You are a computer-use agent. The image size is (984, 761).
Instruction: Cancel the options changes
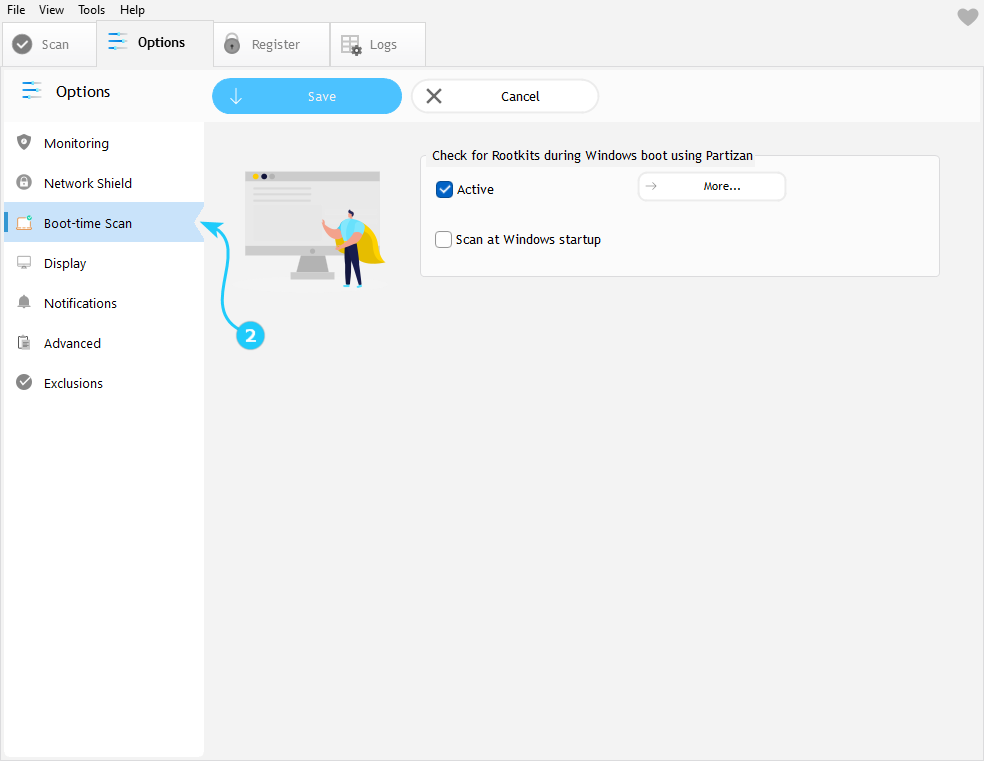(x=505, y=97)
